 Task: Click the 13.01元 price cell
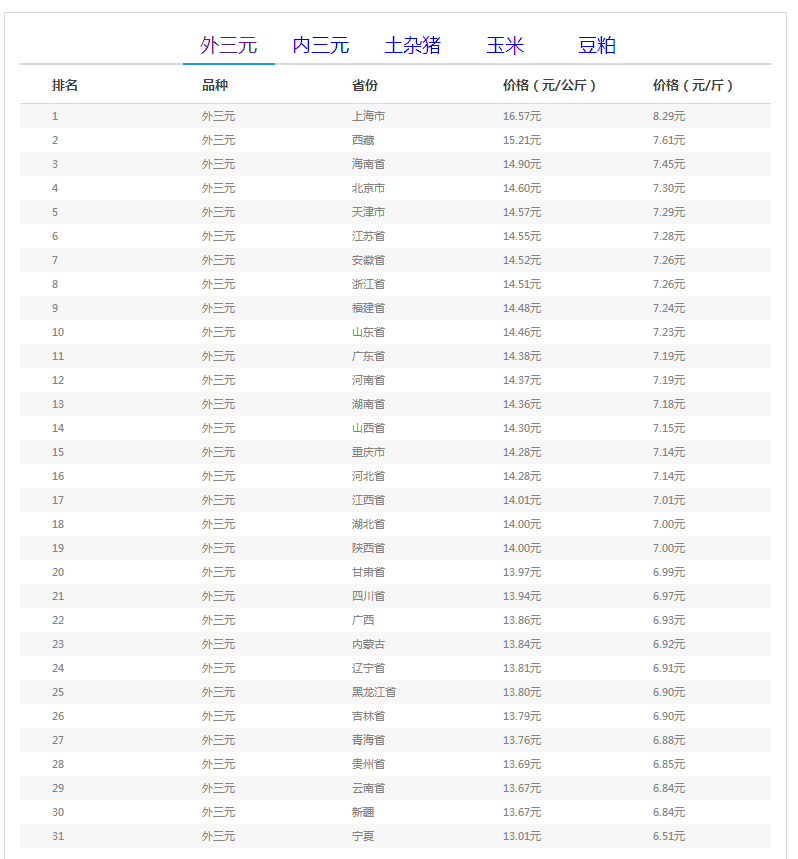(x=521, y=836)
